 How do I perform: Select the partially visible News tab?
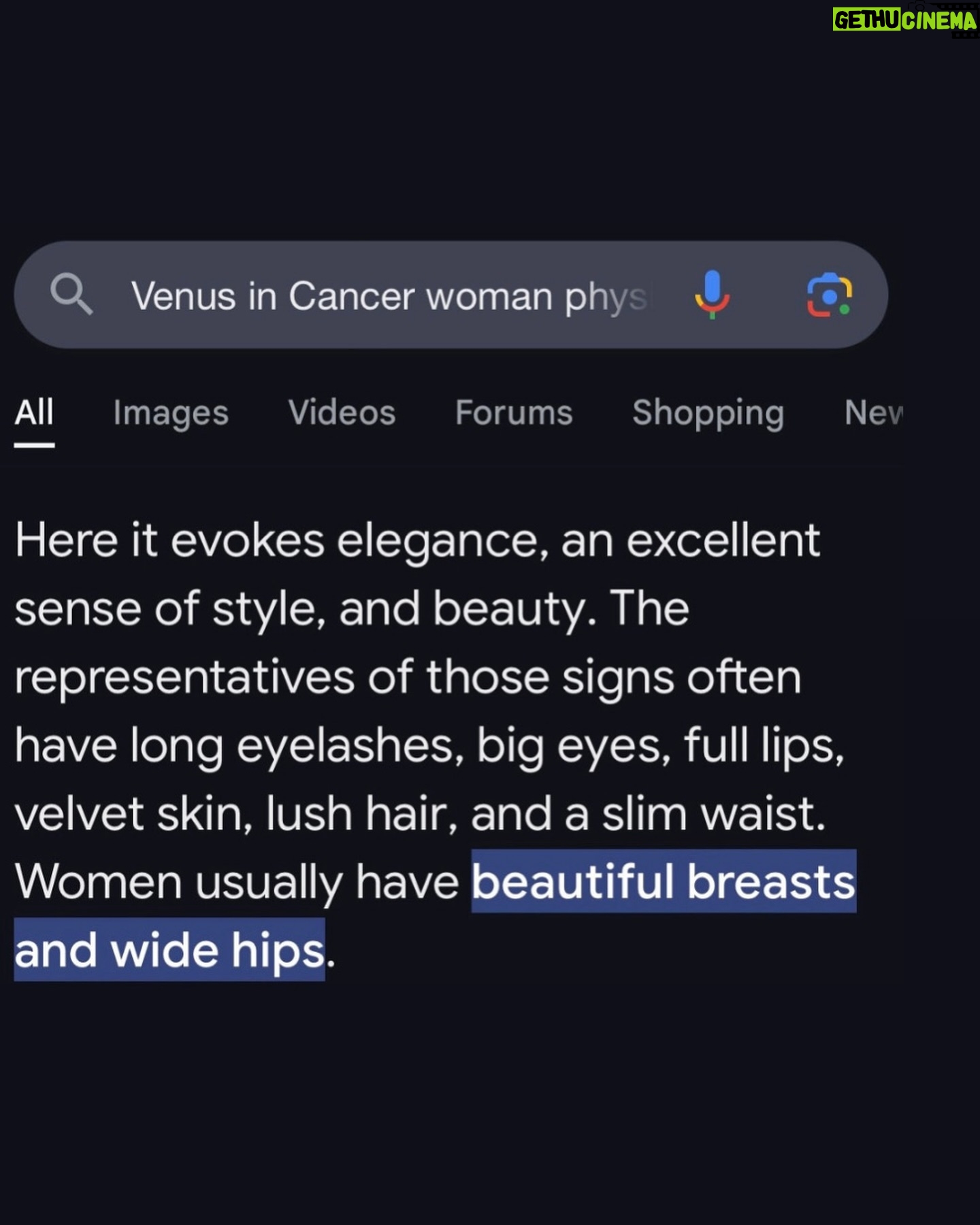click(874, 412)
